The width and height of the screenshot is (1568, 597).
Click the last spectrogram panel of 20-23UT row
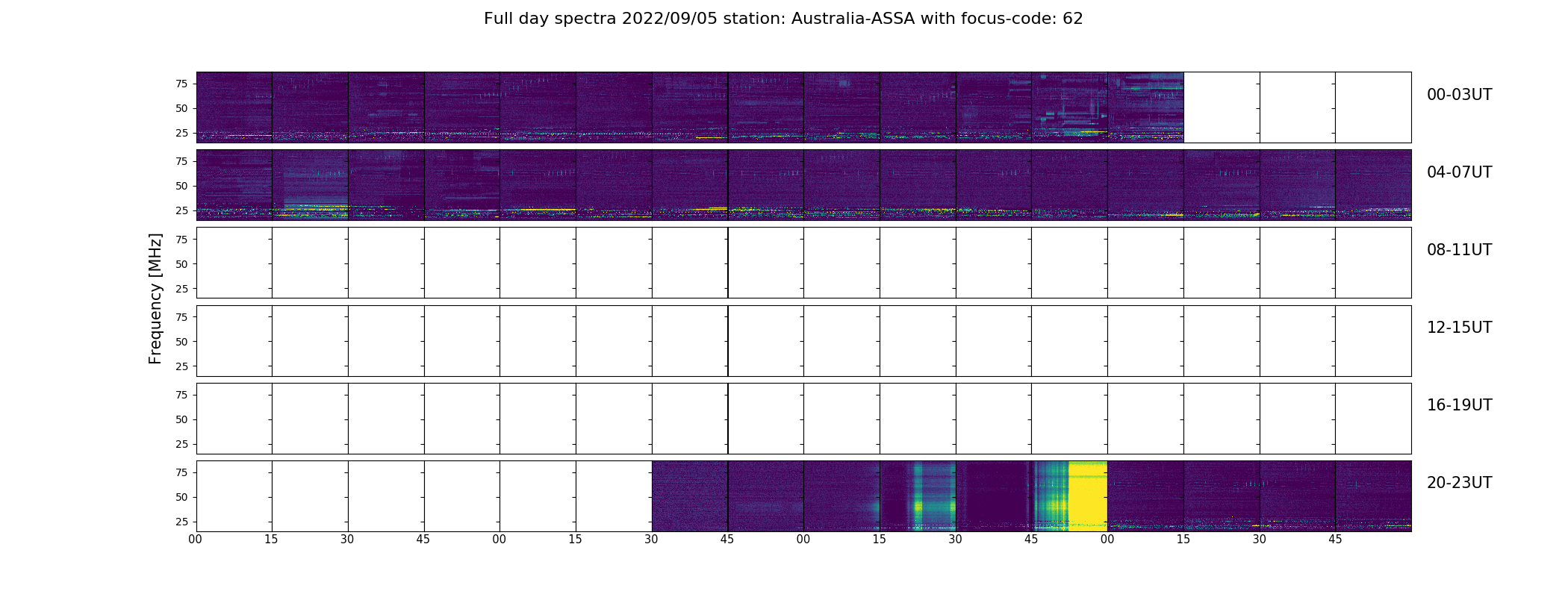[1373, 496]
